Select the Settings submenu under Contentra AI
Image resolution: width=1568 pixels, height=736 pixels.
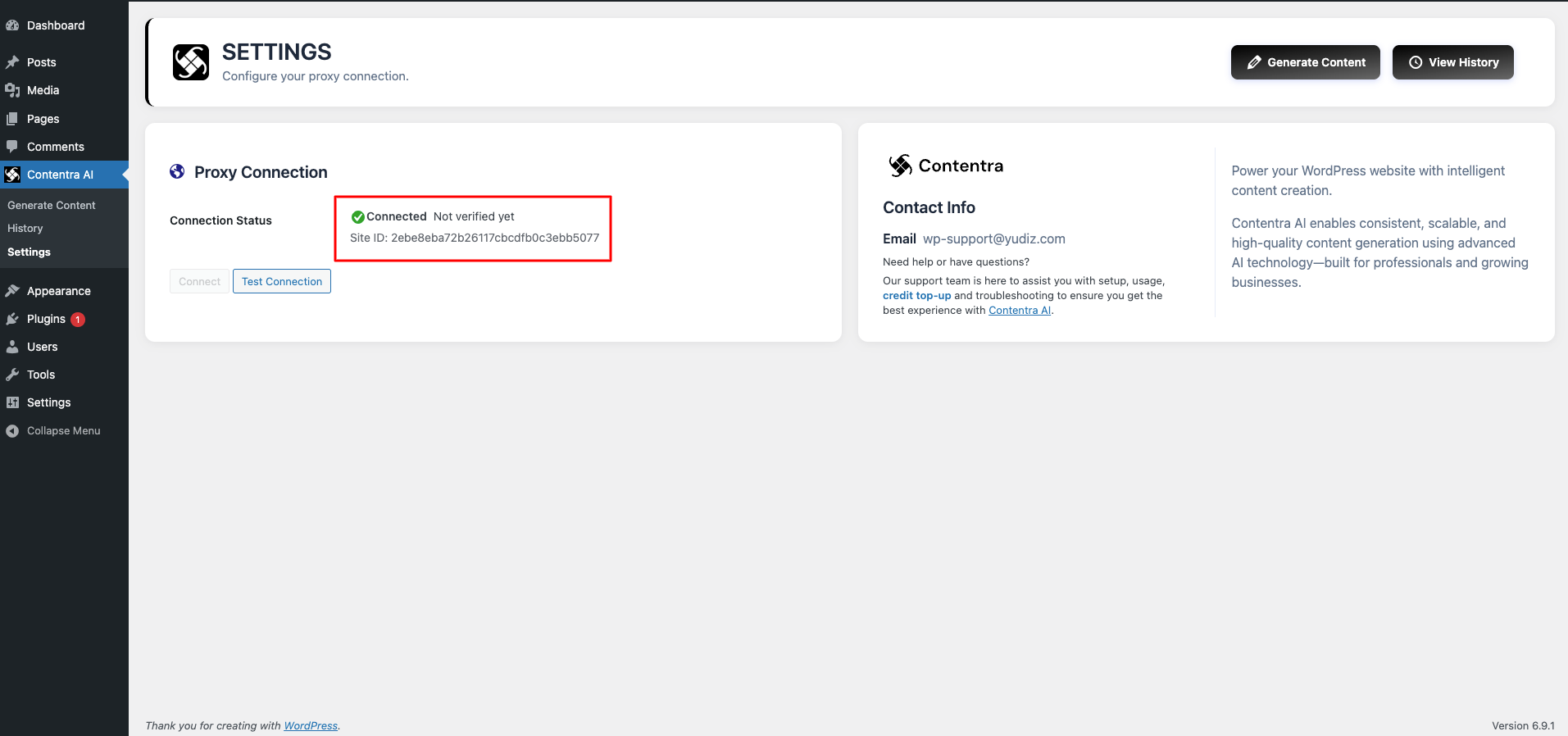click(x=29, y=252)
